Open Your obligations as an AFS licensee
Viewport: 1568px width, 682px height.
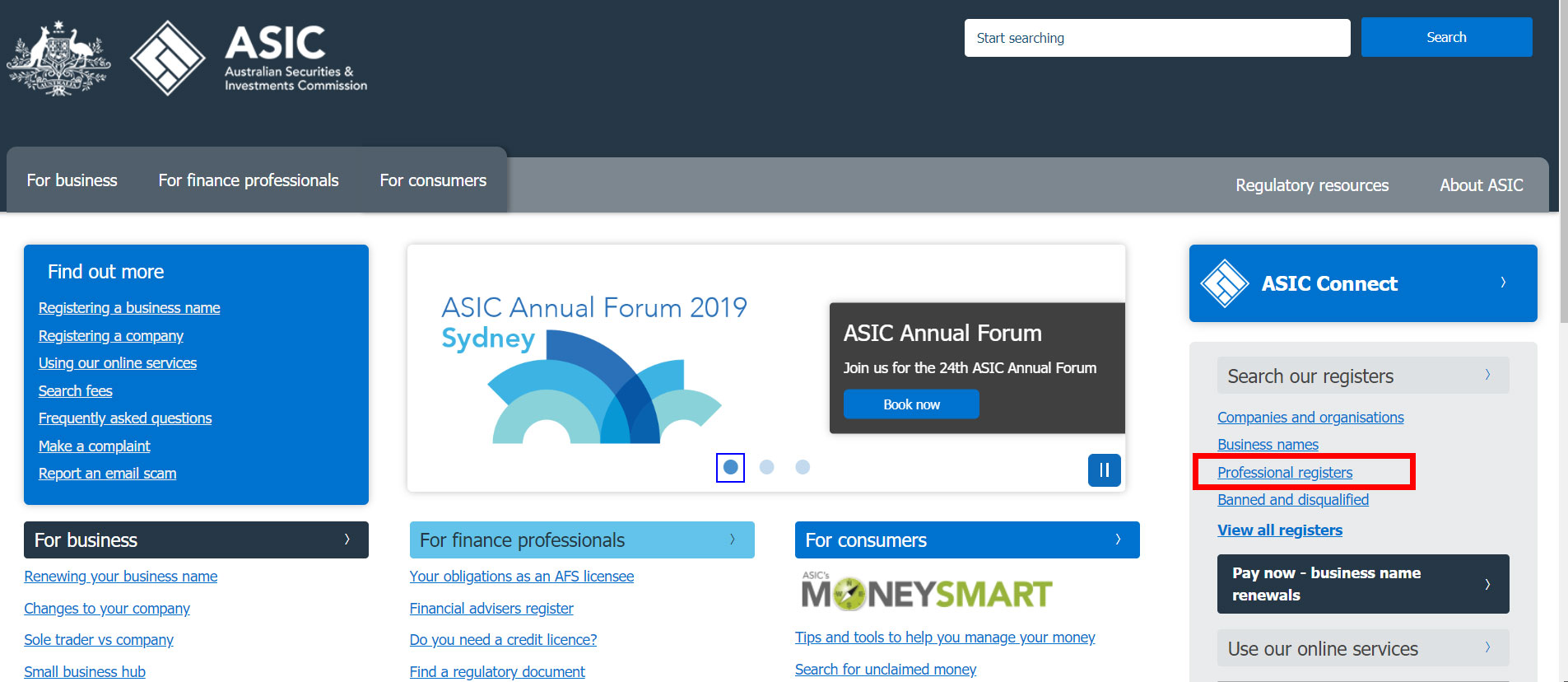point(522,577)
